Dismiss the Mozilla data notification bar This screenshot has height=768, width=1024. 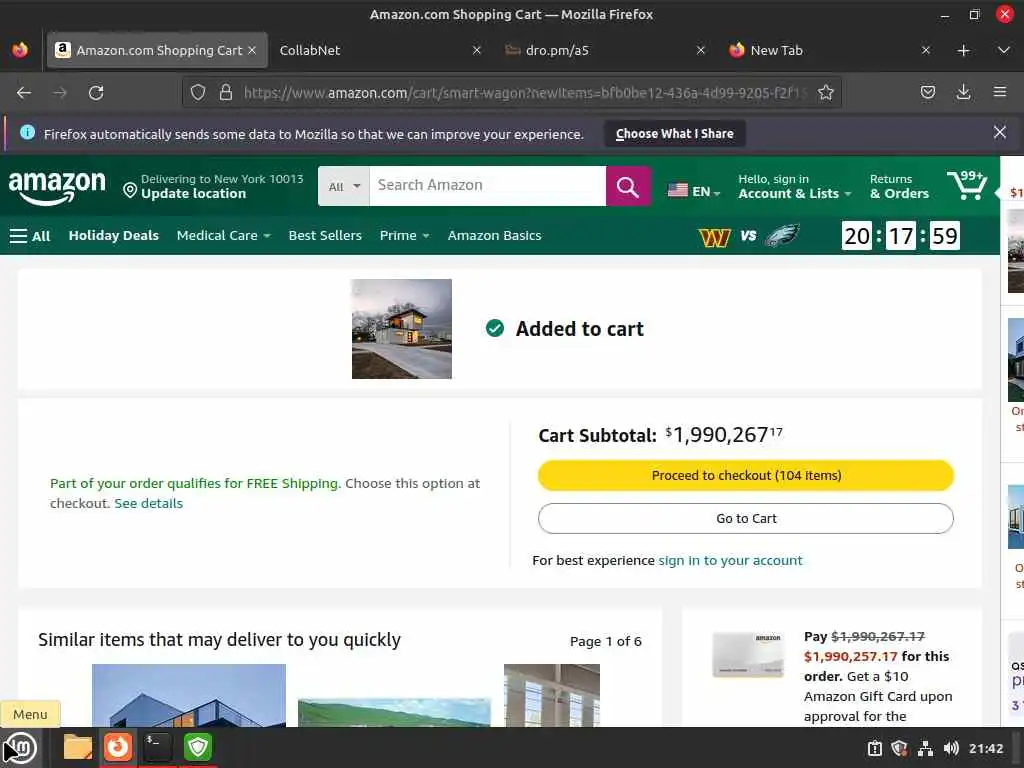click(x=999, y=133)
